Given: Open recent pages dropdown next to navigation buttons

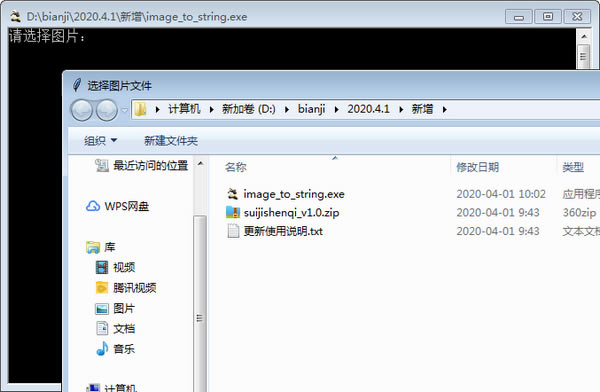Looking at the screenshot, I should click(124, 110).
